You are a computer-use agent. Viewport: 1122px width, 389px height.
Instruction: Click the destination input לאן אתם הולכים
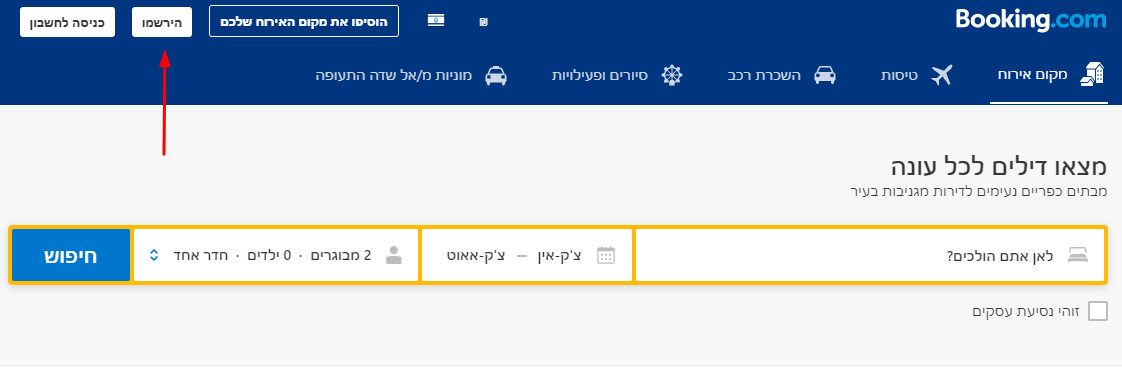(870, 255)
